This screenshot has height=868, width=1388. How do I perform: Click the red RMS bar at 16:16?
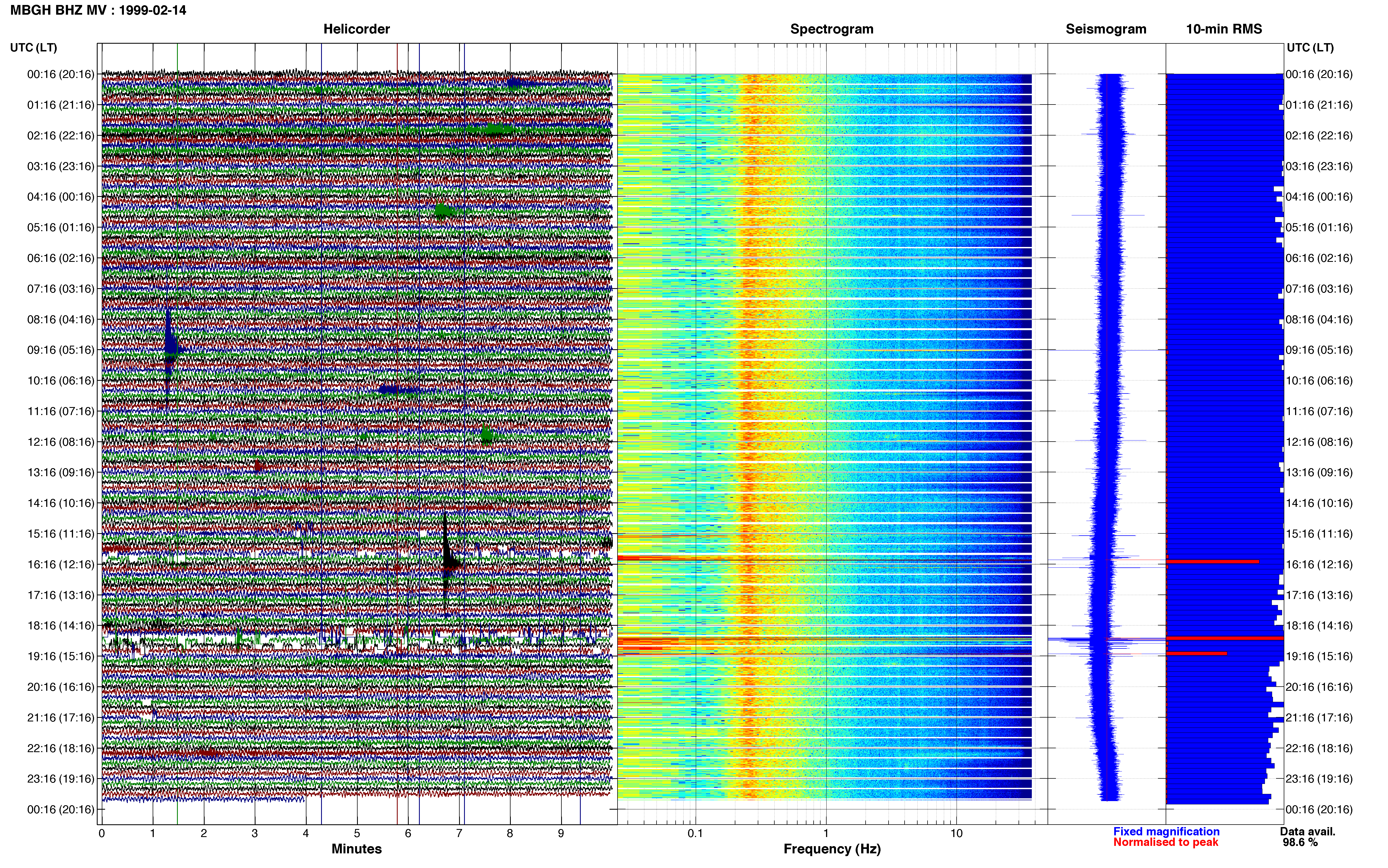pos(1212,561)
